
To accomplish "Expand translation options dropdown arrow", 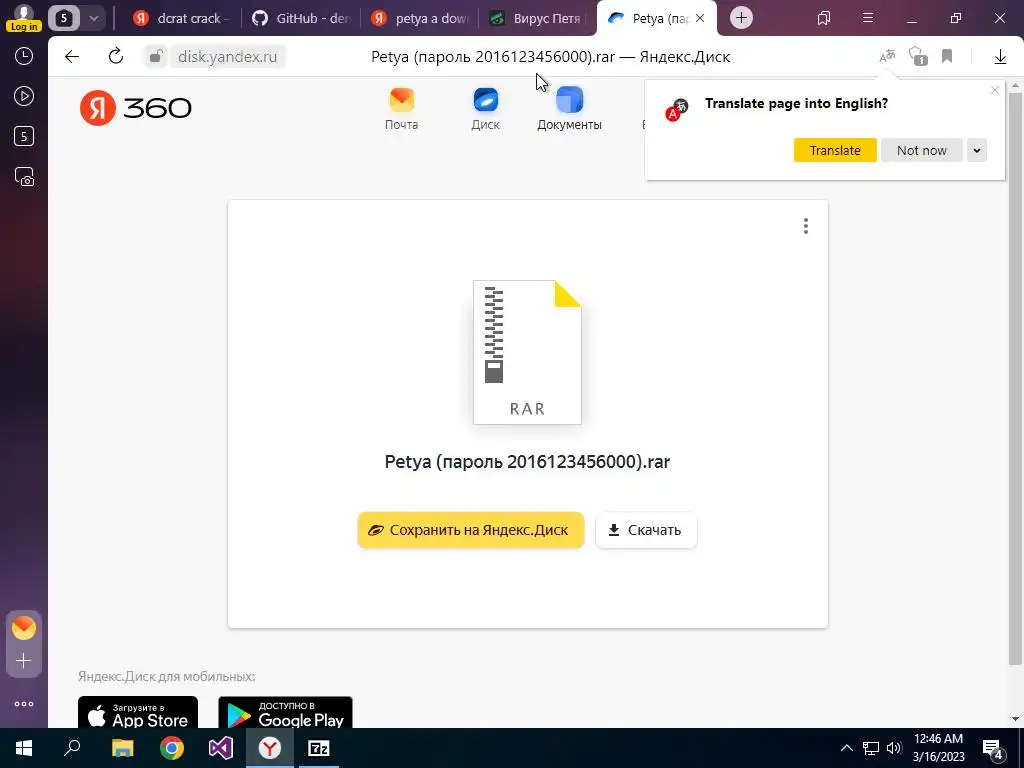I will (x=977, y=150).
